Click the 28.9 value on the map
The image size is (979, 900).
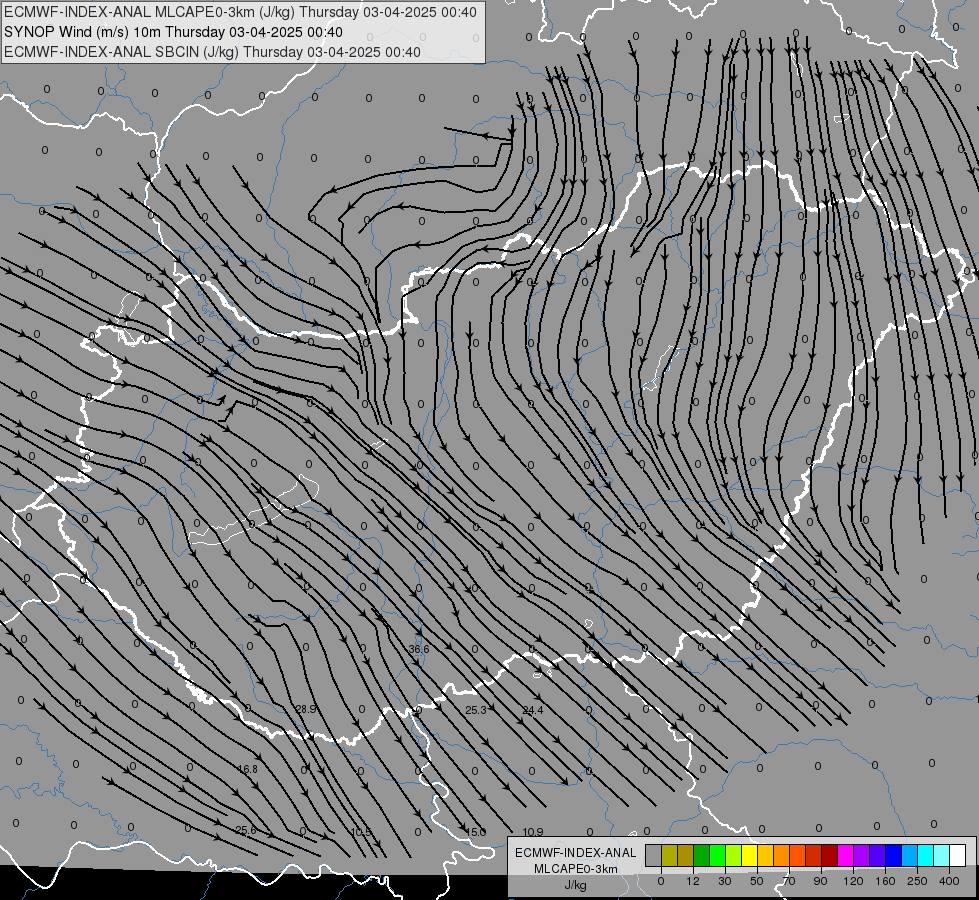point(306,710)
